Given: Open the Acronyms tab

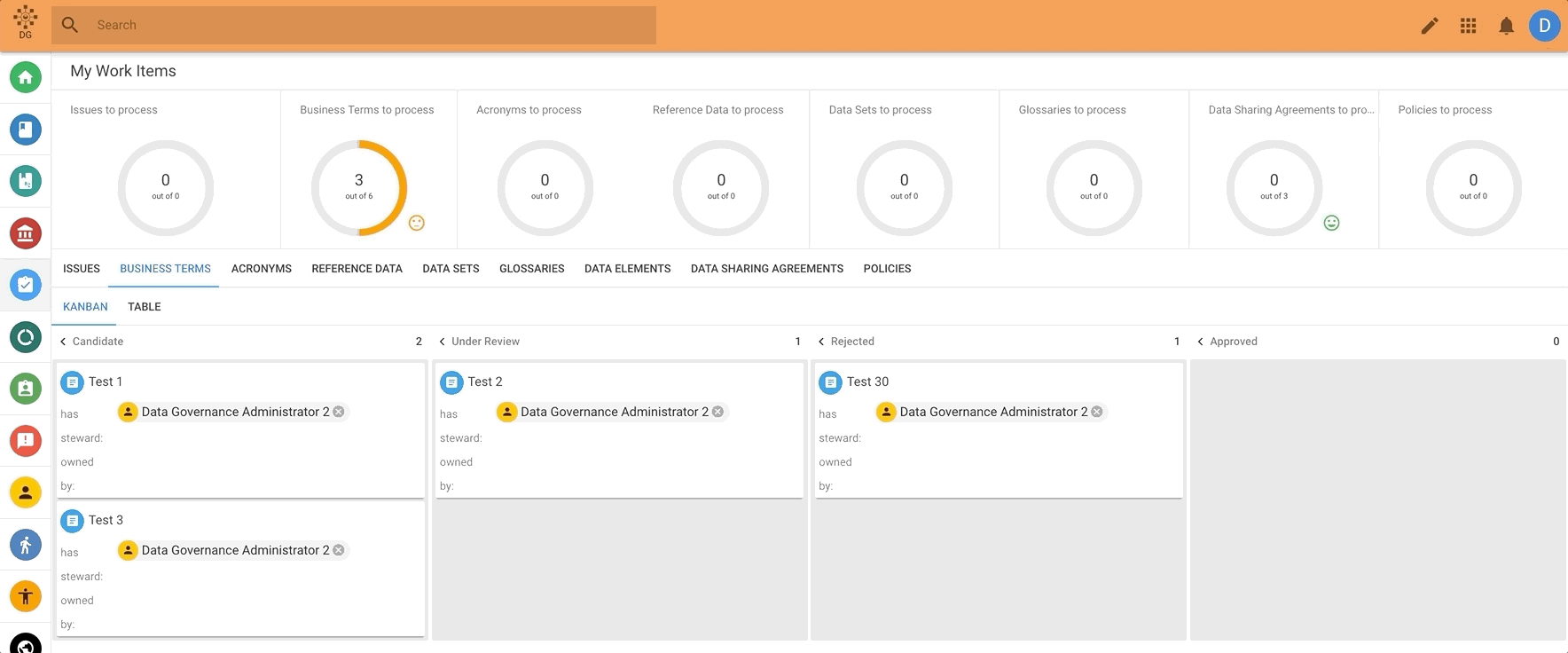Looking at the screenshot, I should [262, 269].
